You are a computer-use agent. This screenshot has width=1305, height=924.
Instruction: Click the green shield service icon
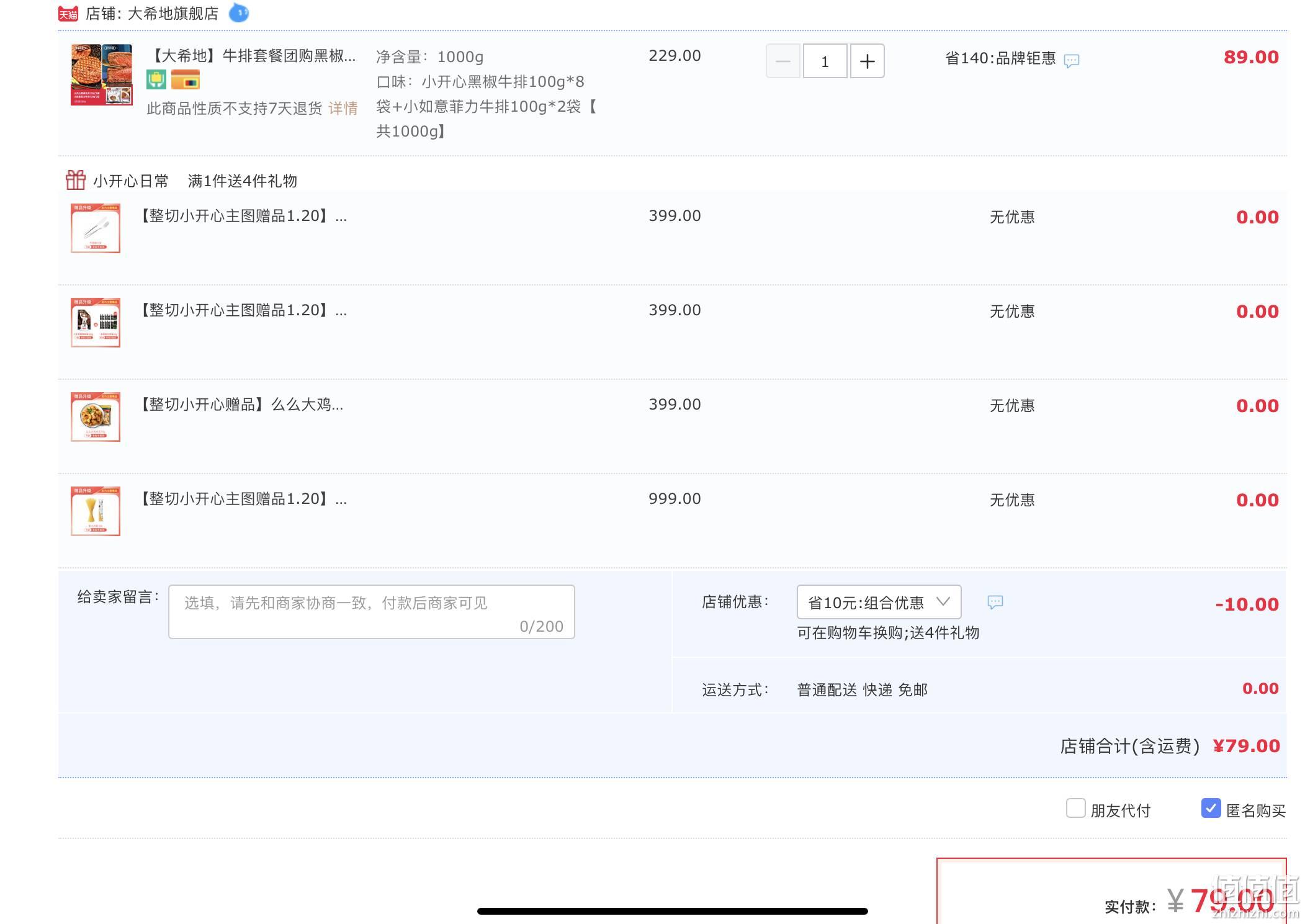pos(156,79)
